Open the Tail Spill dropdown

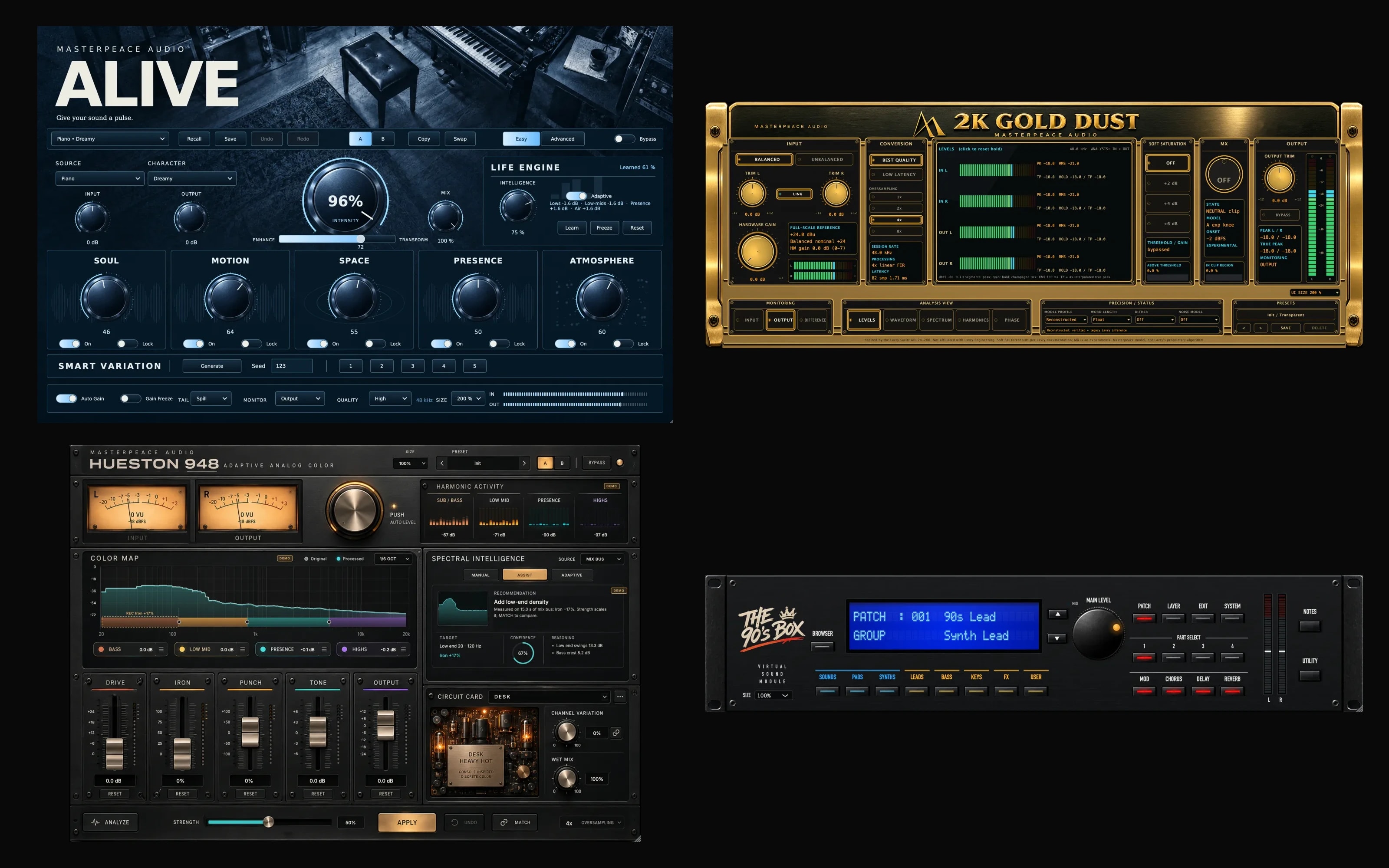(x=211, y=398)
